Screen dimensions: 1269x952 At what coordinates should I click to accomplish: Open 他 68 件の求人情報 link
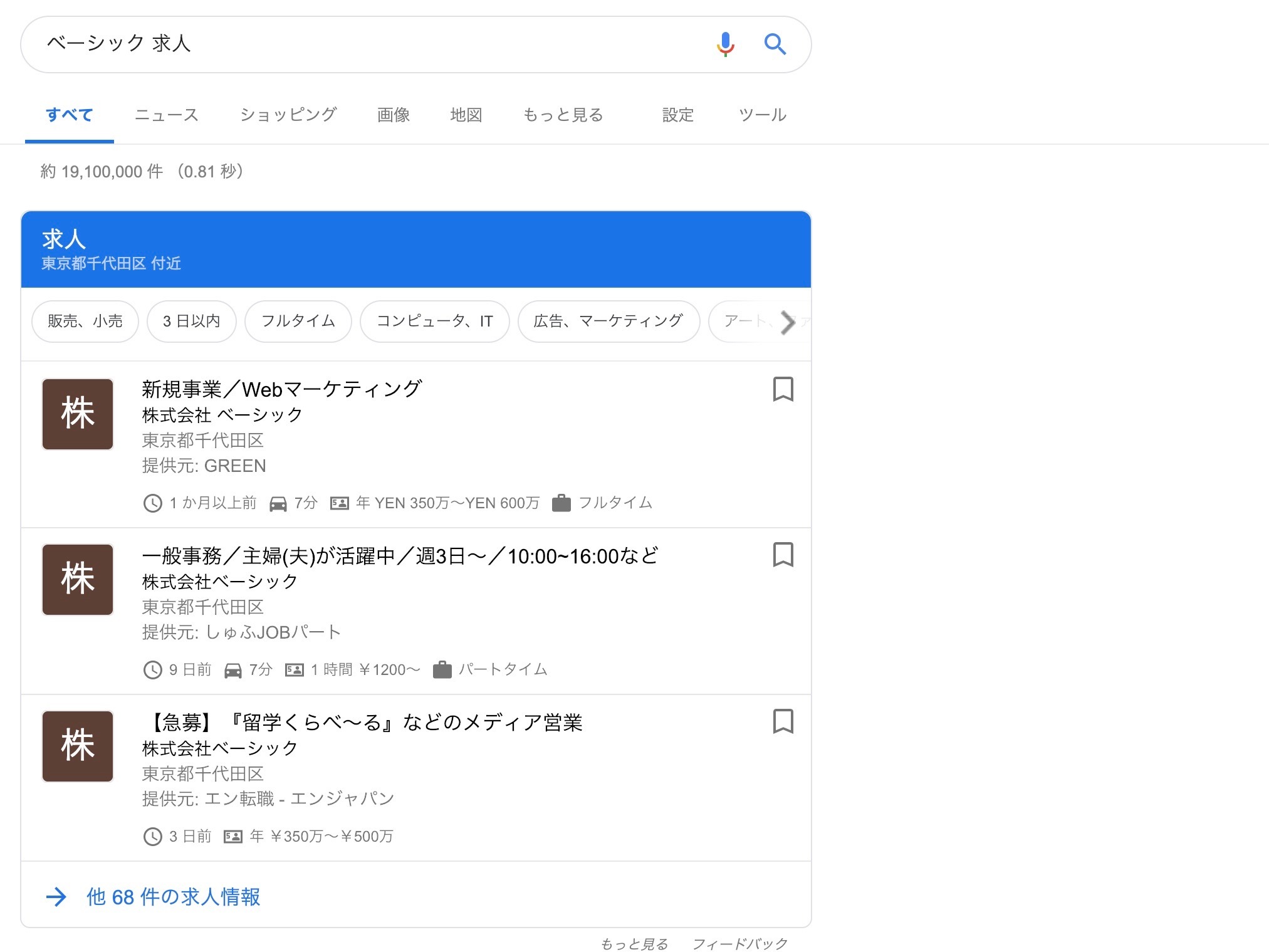[x=173, y=897]
